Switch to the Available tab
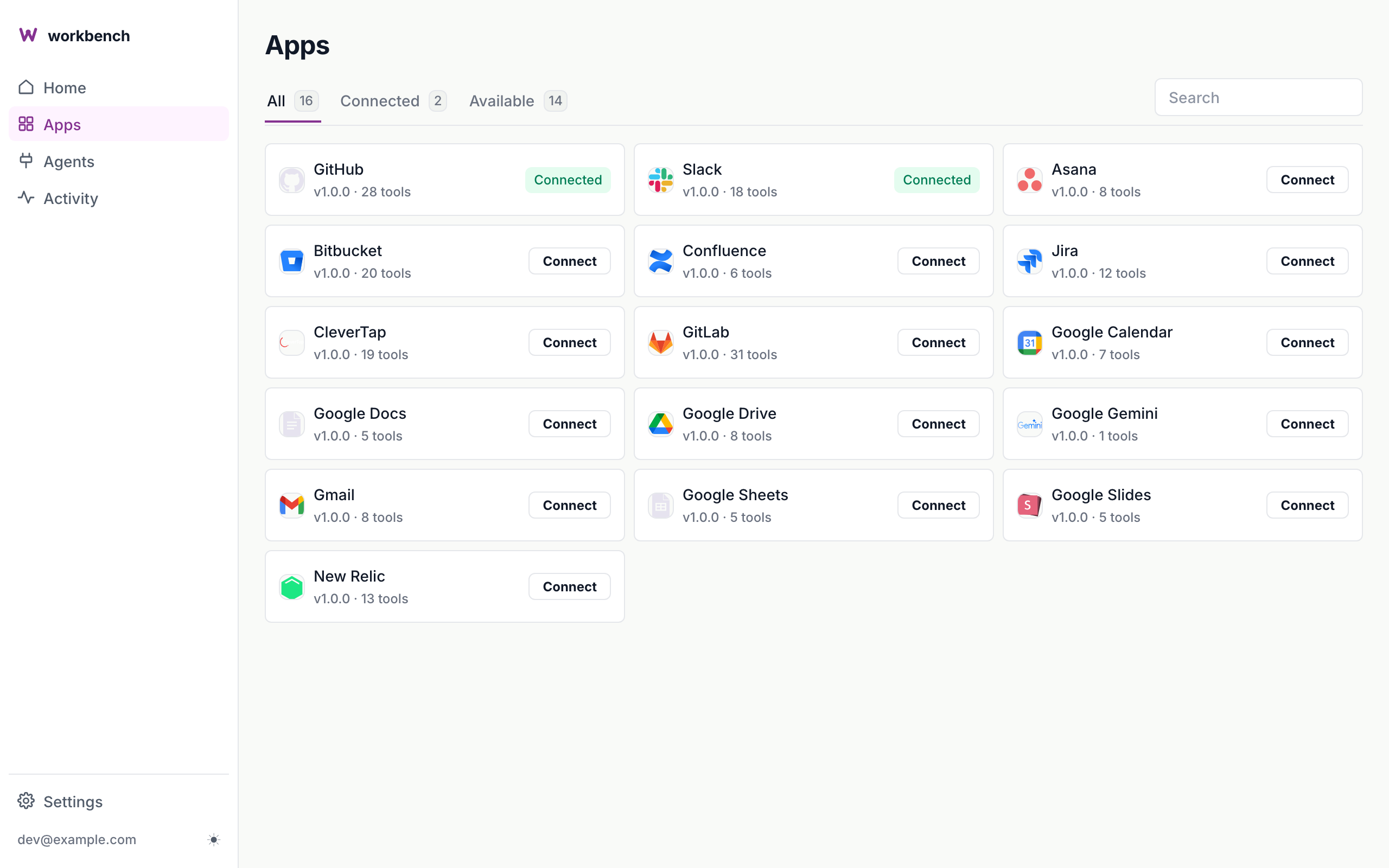The height and width of the screenshot is (868, 1389). click(518, 101)
